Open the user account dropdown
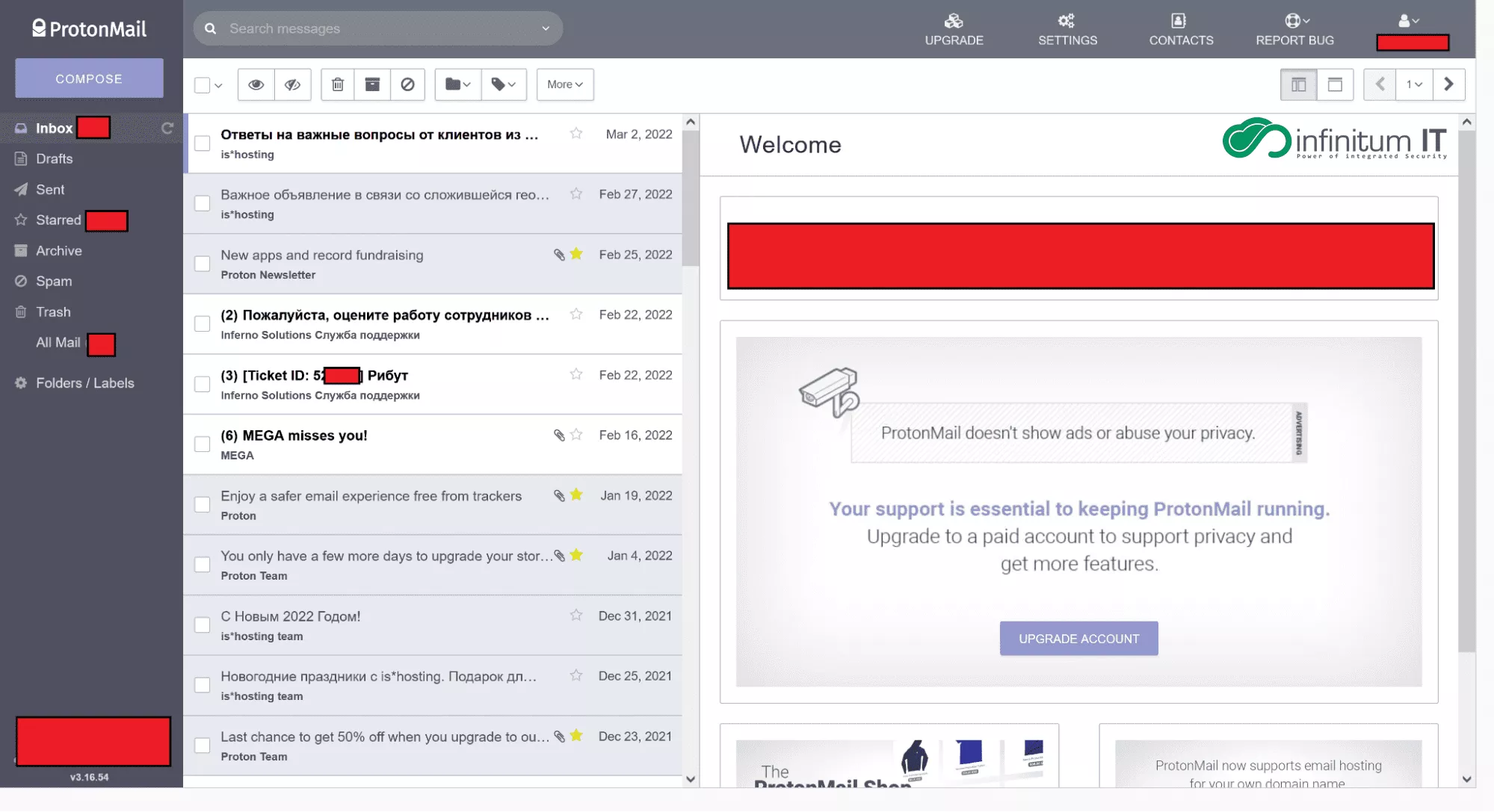The image size is (1494, 812). point(1409,21)
